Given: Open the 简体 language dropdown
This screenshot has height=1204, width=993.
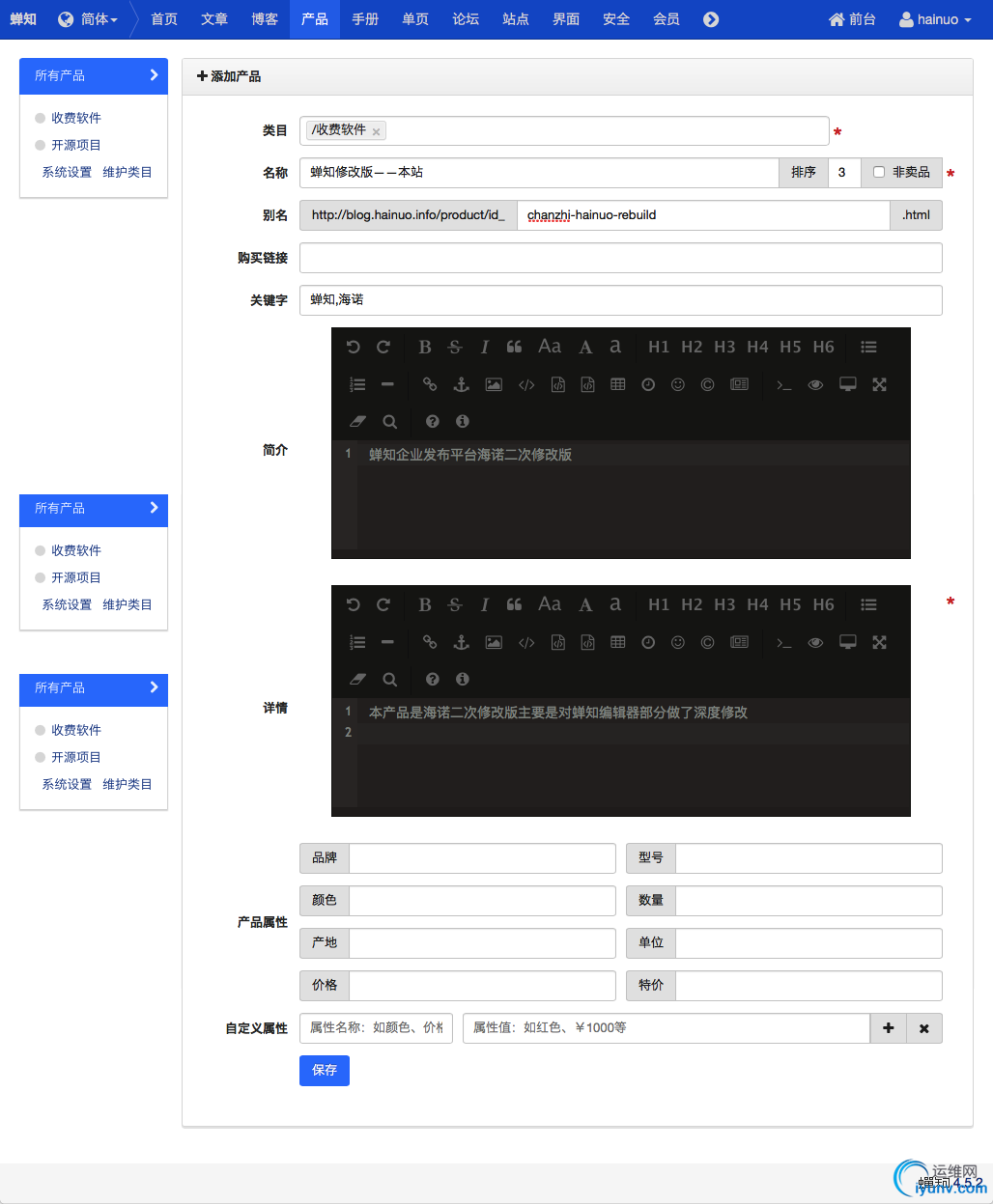Looking at the screenshot, I should (88, 19).
